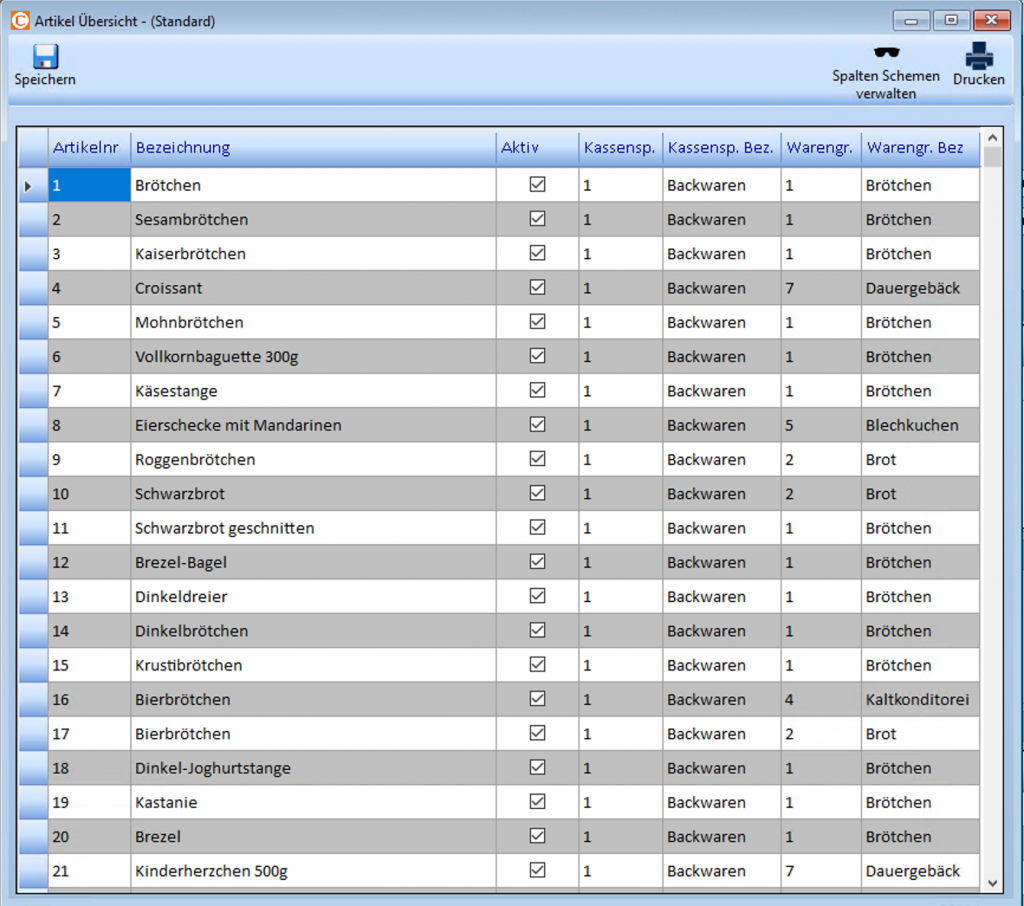Click the application logo in title bar
The image size is (1024, 906).
tap(19, 20)
